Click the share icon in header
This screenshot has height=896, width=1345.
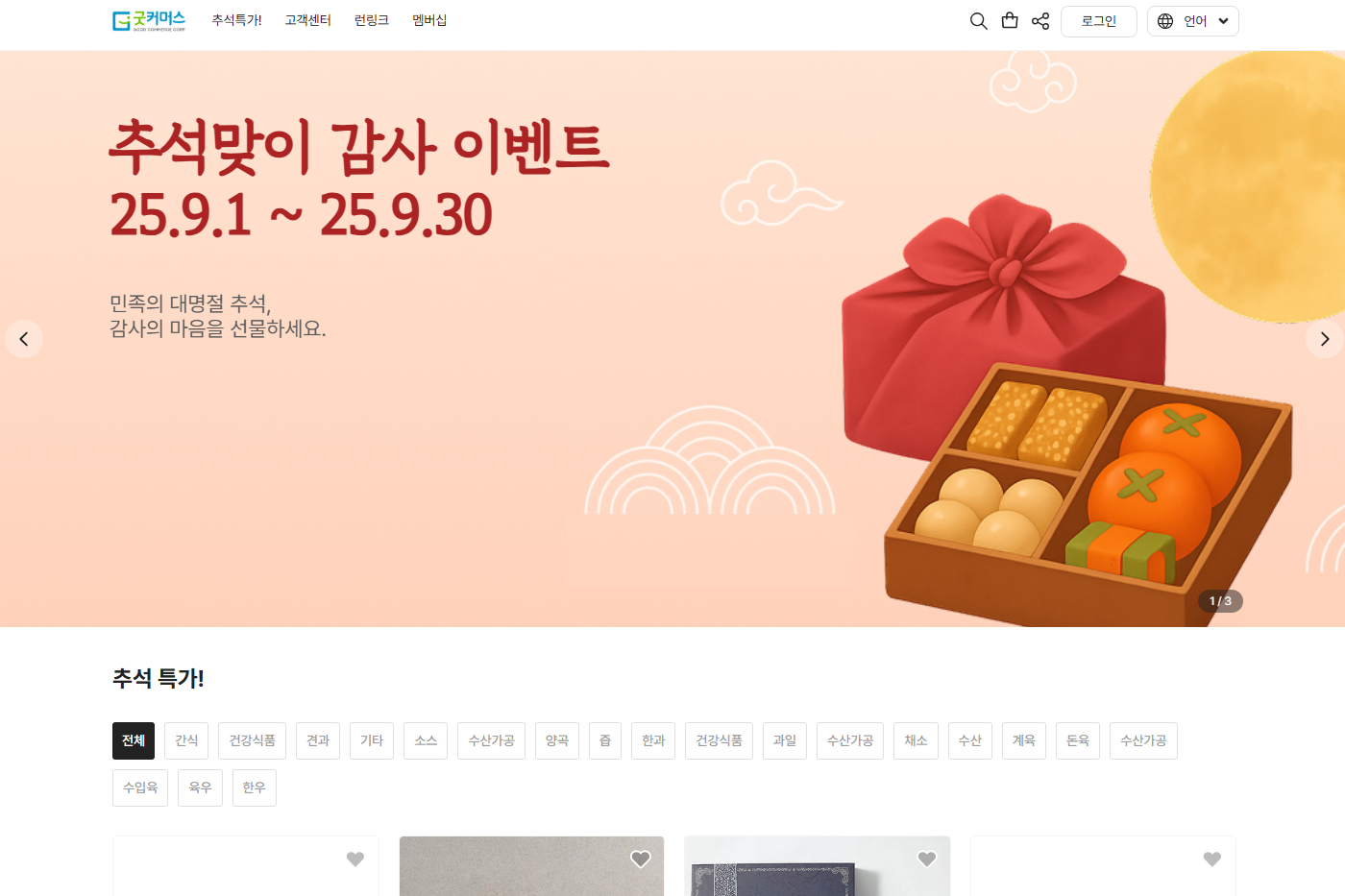tap(1040, 21)
